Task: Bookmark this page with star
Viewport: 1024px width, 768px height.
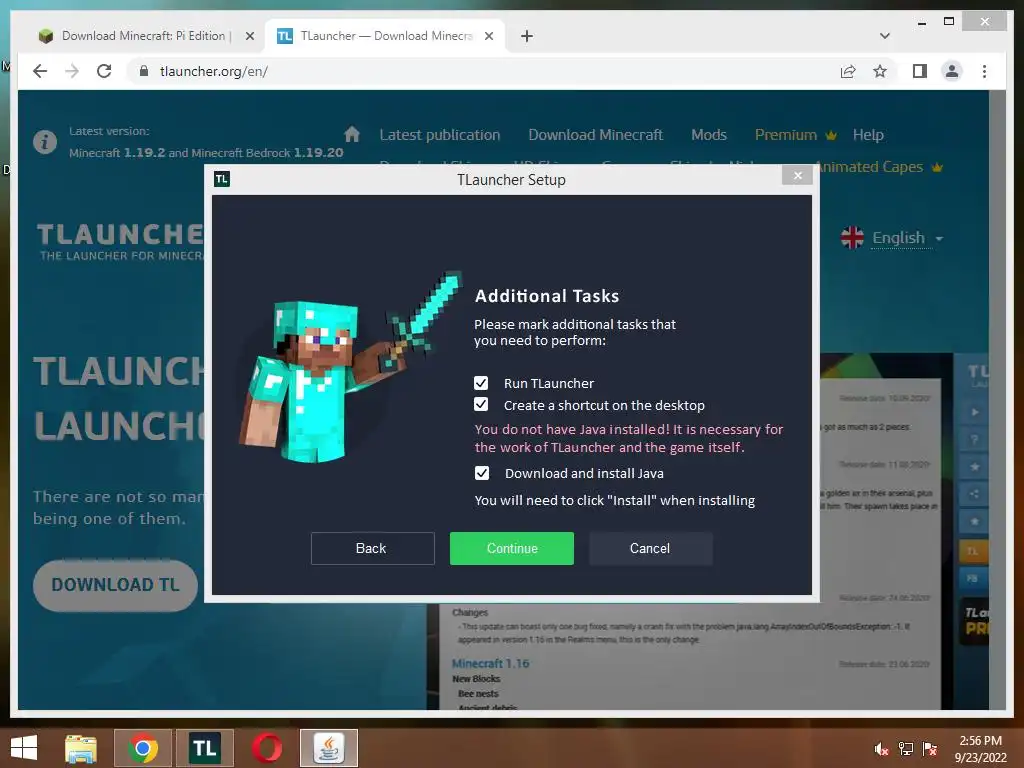Action: tap(880, 71)
